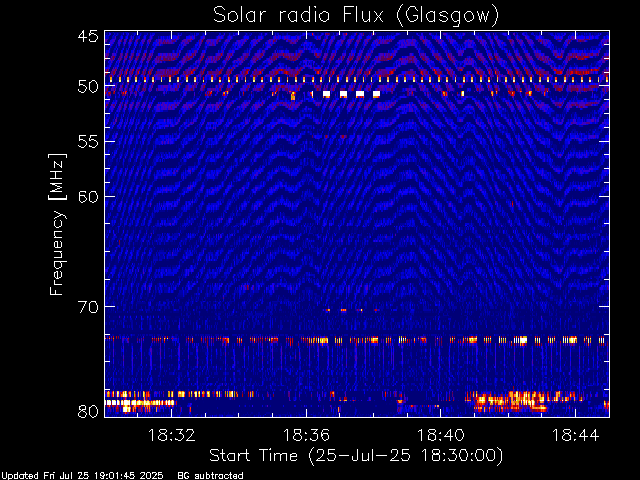
Task: Click the 45 MHz frequency tick label
Action: [x=88, y=36]
